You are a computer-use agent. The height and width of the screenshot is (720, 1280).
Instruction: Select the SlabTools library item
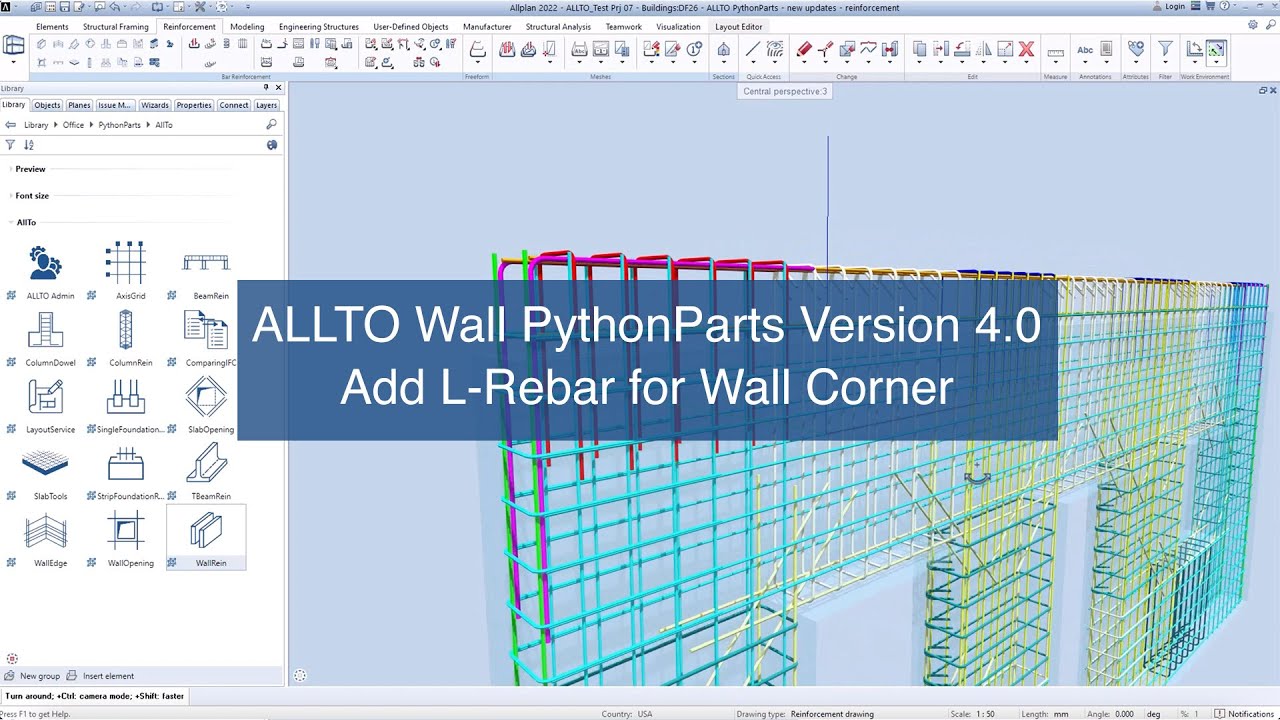[46, 471]
